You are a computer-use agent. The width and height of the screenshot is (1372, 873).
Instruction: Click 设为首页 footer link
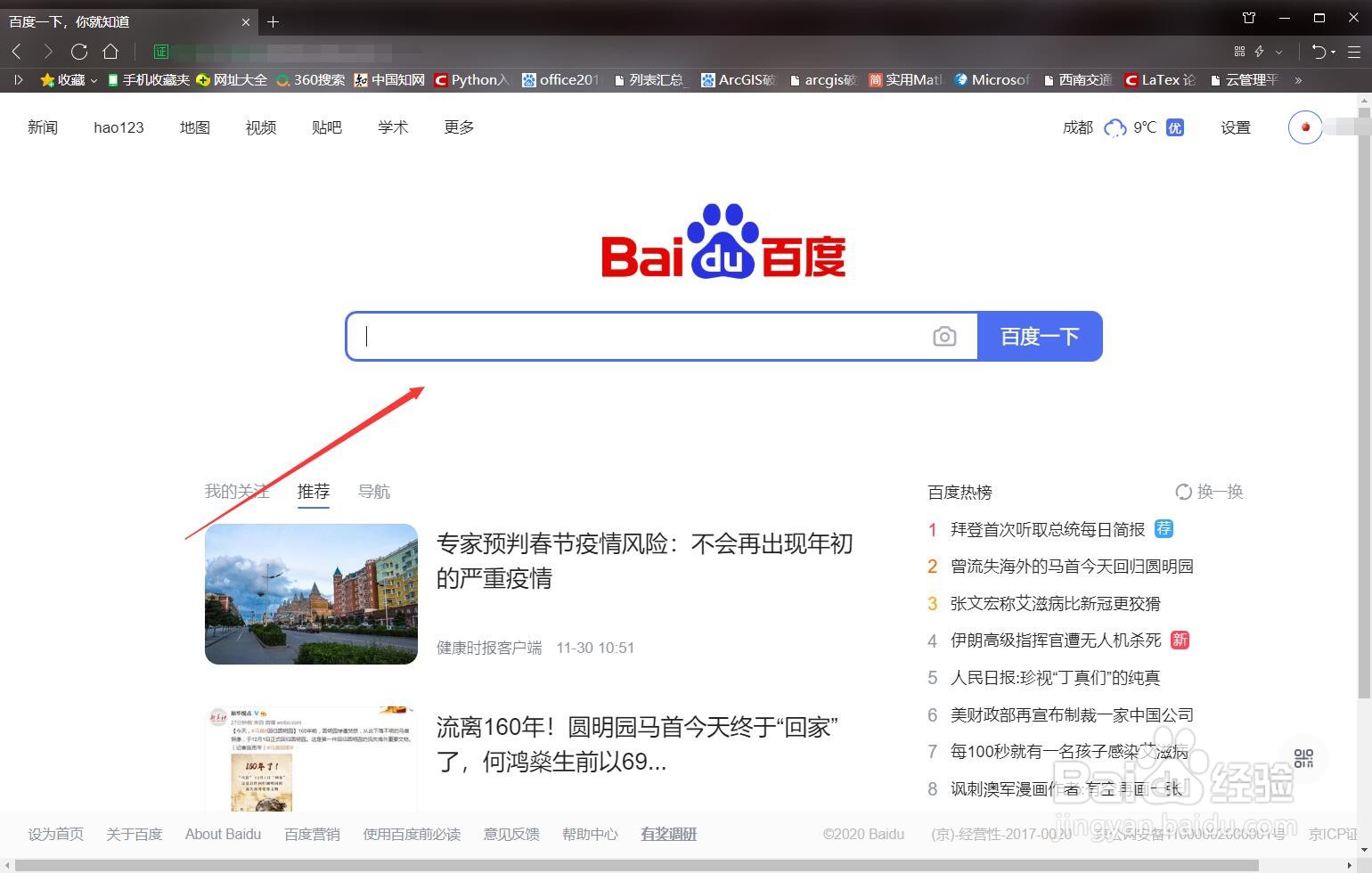point(56,835)
